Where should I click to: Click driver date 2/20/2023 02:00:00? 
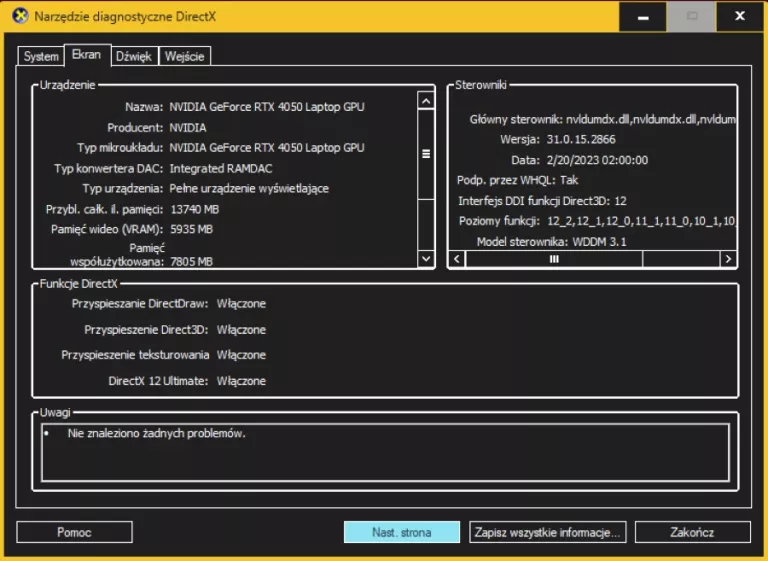tap(597, 160)
